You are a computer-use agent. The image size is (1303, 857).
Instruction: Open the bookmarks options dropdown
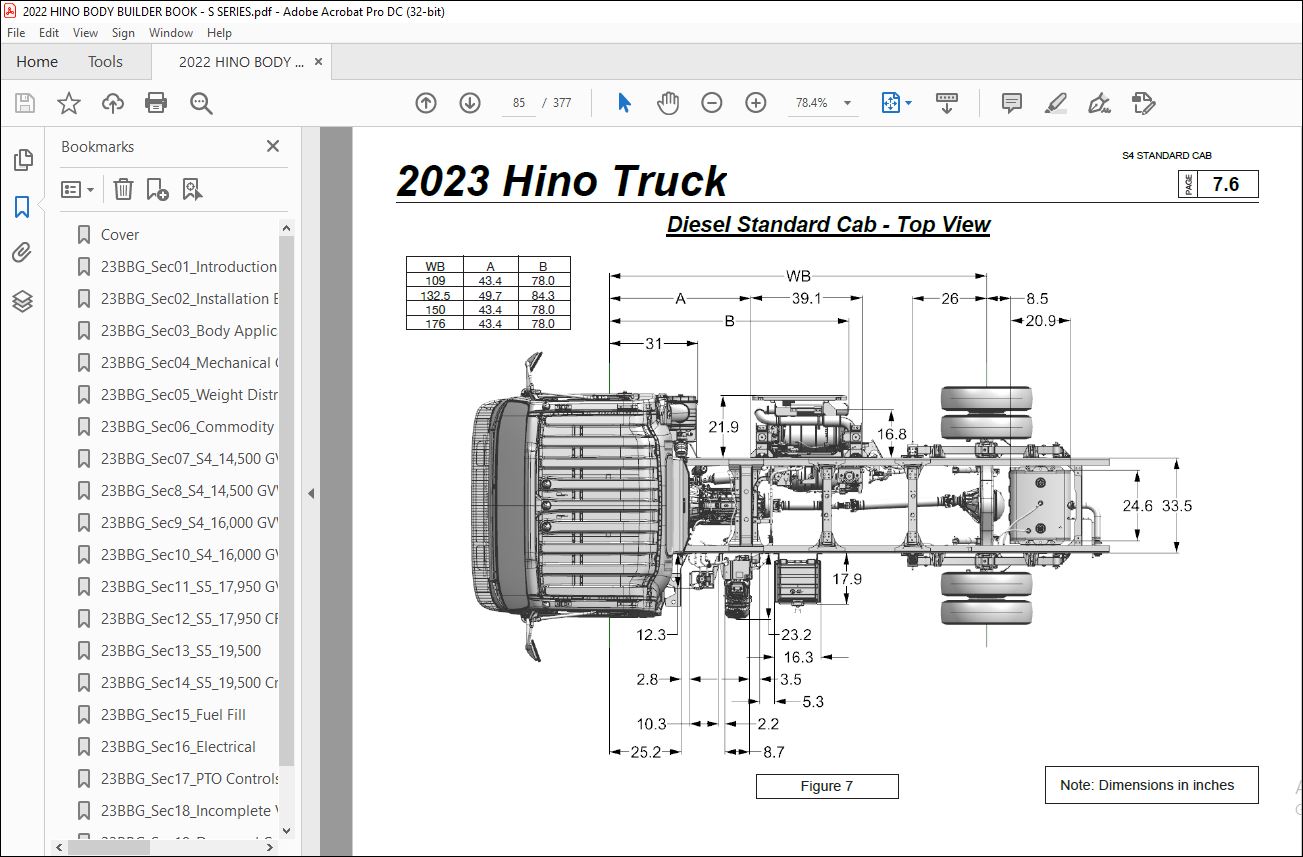(x=78, y=189)
